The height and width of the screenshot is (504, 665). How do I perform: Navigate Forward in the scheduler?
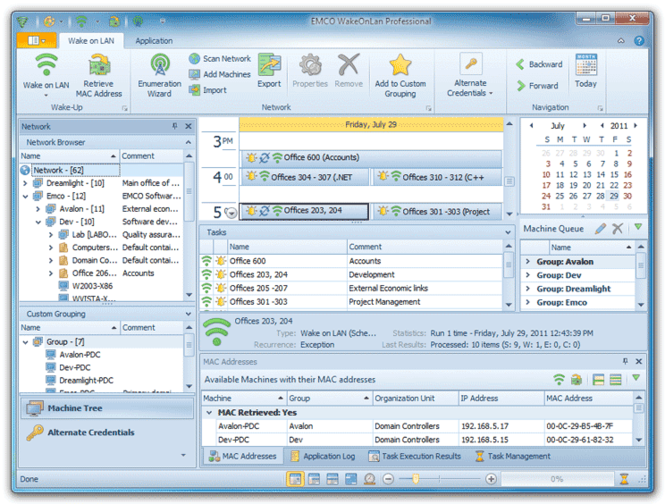(x=537, y=86)
